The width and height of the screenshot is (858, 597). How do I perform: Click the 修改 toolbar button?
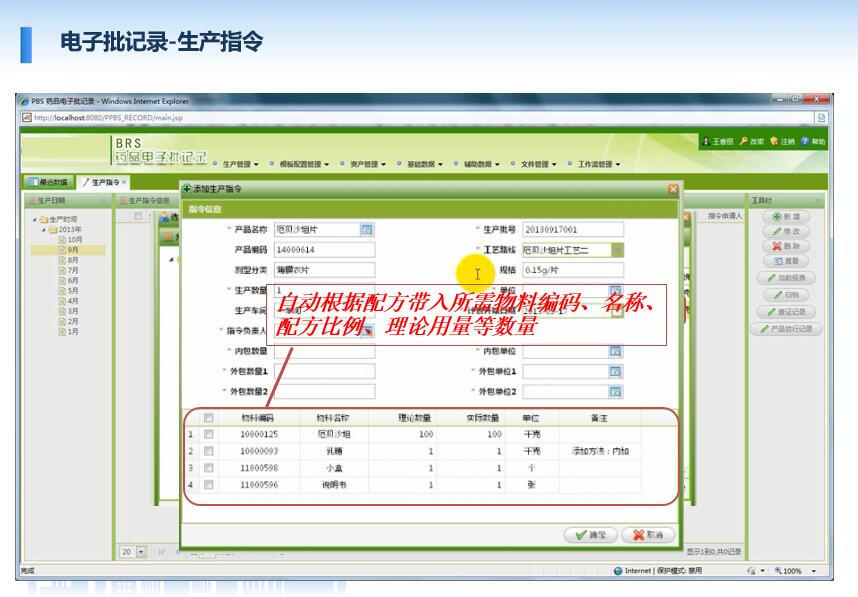point(786,231)
